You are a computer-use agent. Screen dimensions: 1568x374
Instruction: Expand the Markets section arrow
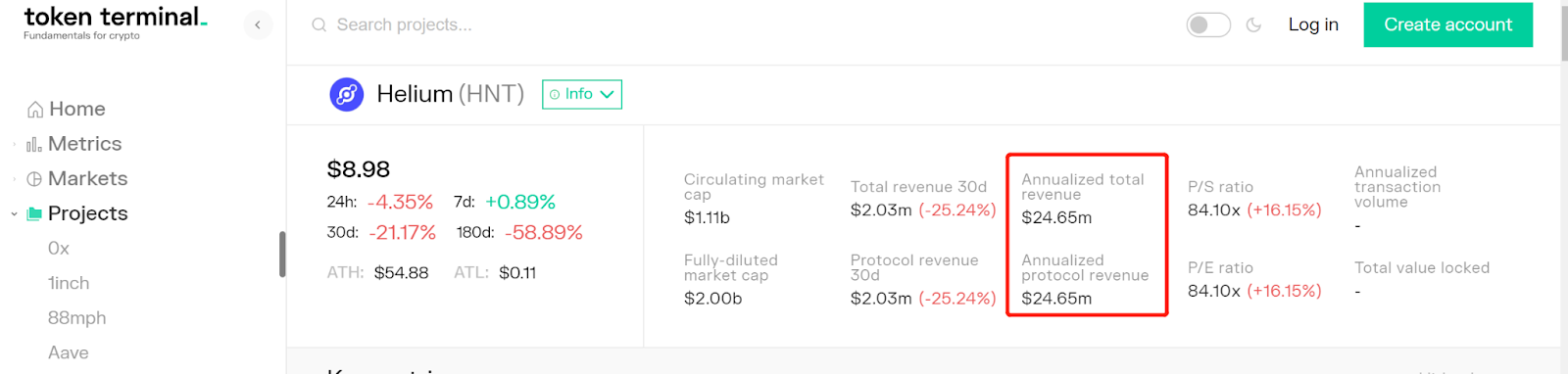click(14, 179)
